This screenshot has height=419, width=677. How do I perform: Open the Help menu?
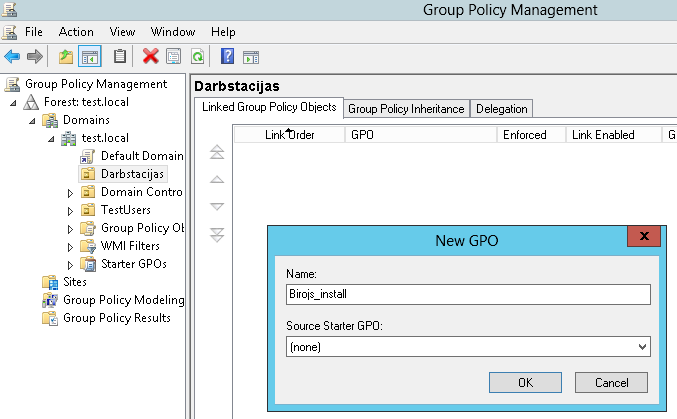click(x=223, y=32)
